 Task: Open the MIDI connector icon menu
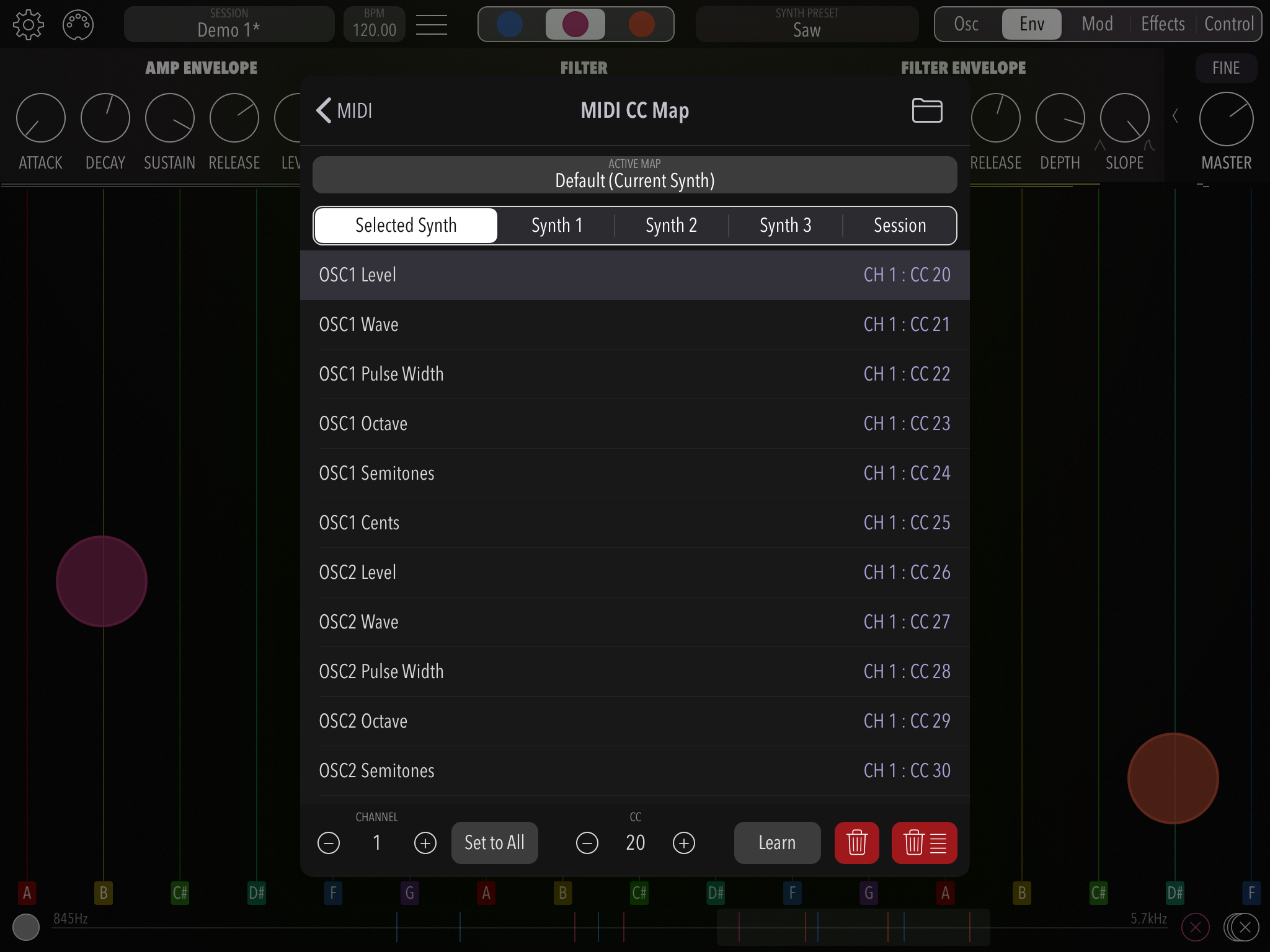[78, 25]
